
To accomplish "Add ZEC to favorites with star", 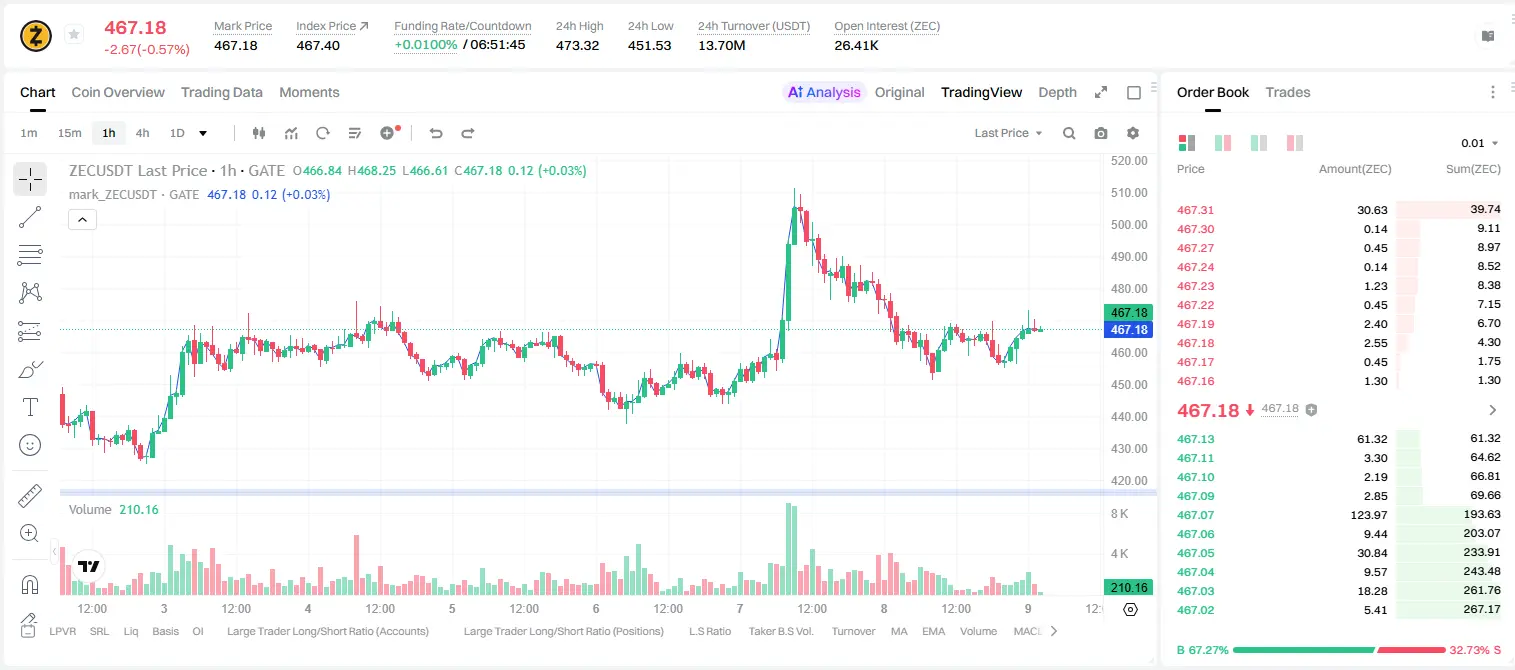I will tap(74, 35).
